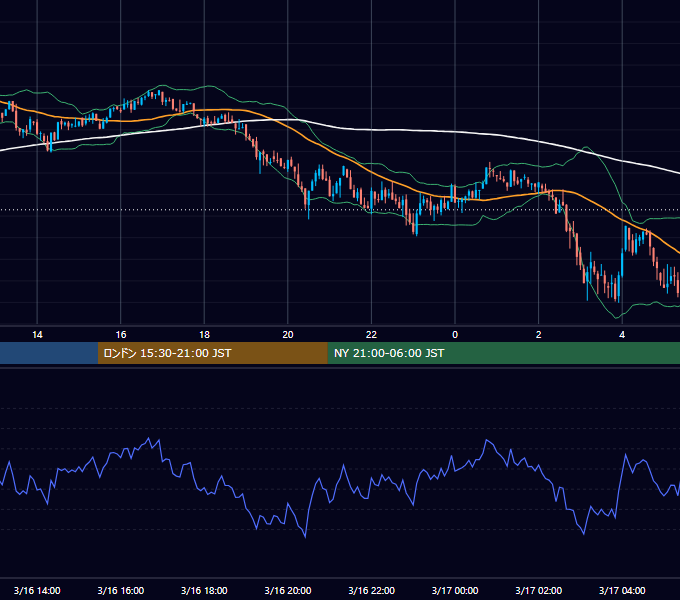The image size is (680, 600).
Task: Click the blue session bar before London
Action: [49, 353]
